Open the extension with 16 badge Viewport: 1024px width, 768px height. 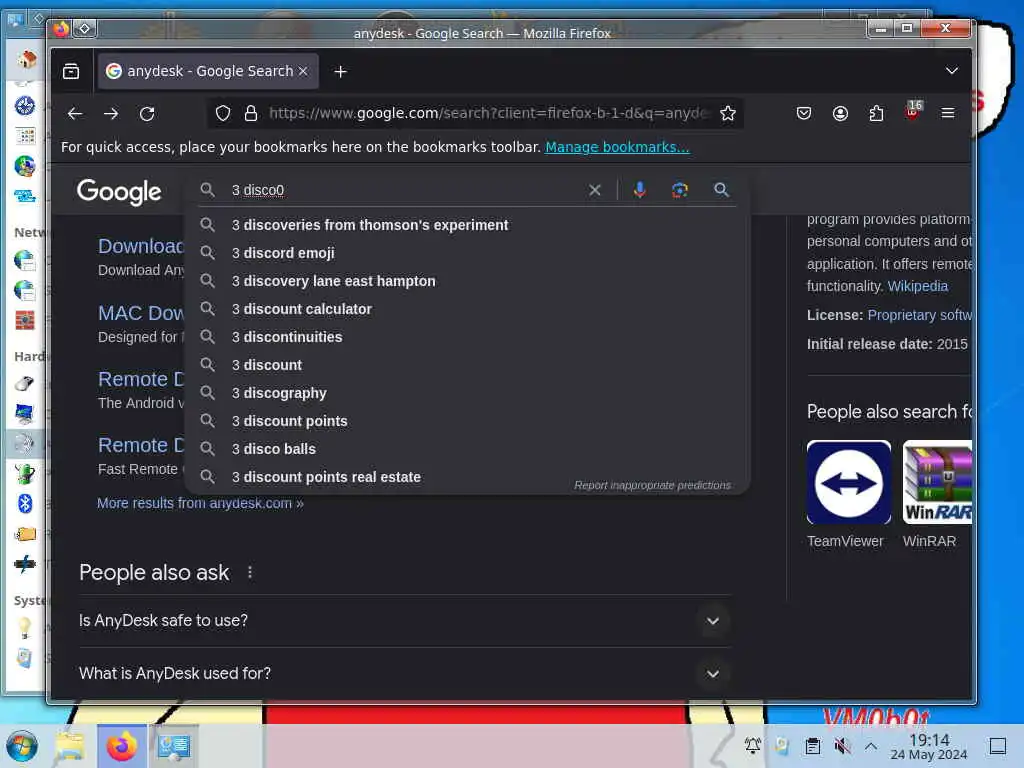913,111
